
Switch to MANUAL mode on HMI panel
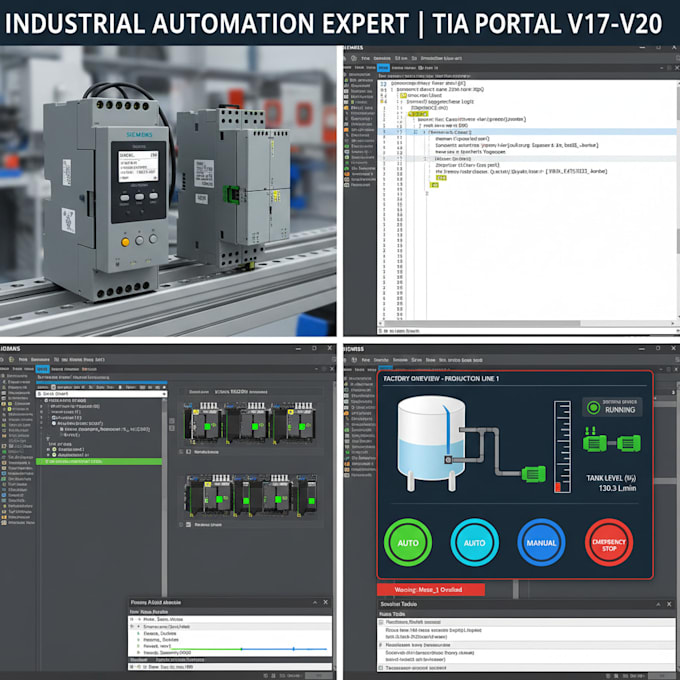tap(541, 542)
